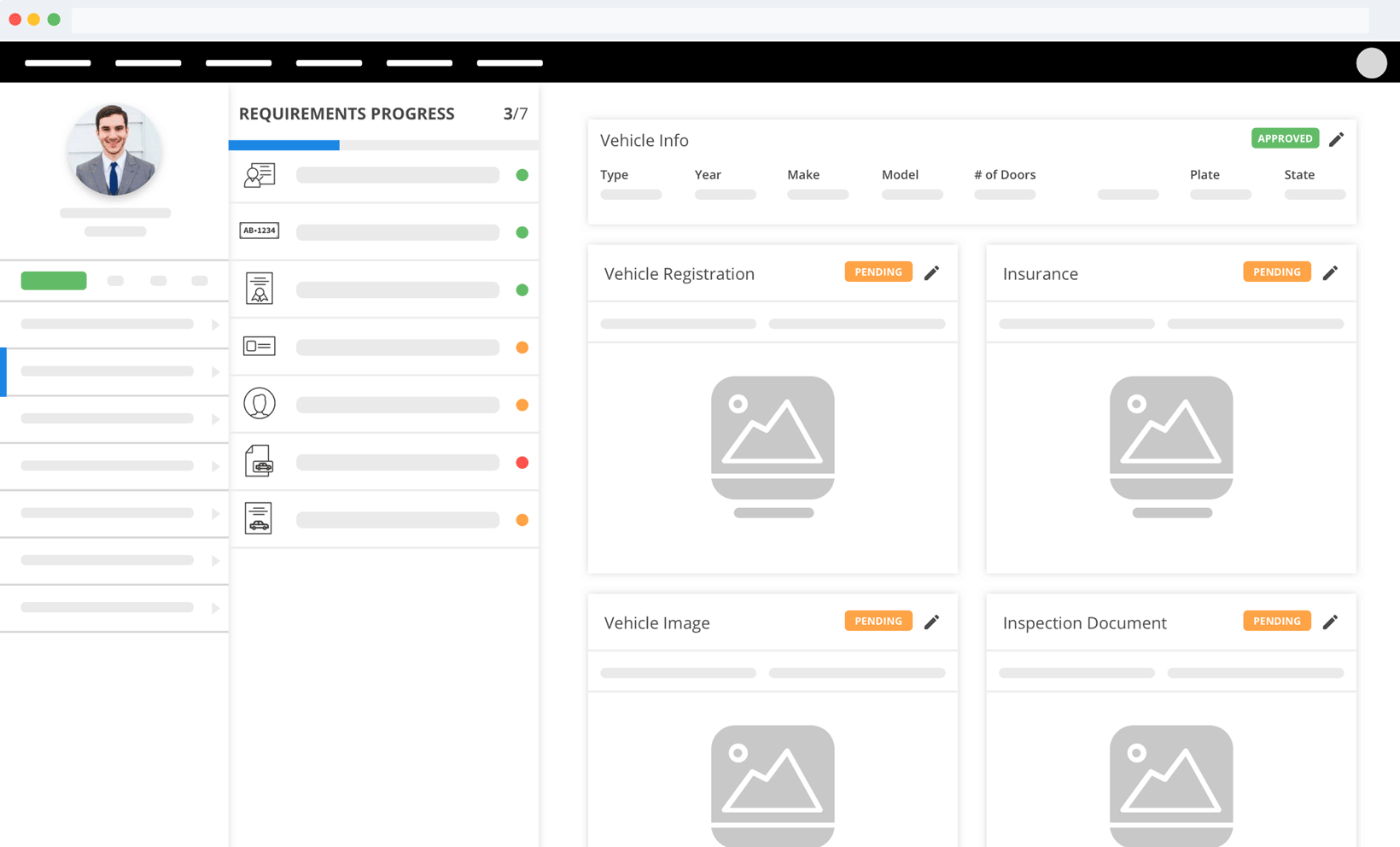Screen dimensions: 1400x847
Task: Edit Vehicle Registration with pencil icon
Action: coord(931,272)
